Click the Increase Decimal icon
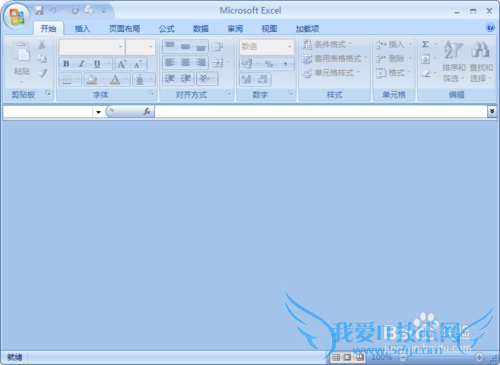Image resolution: width=500 pixels, height=365 pixels. 247,79
